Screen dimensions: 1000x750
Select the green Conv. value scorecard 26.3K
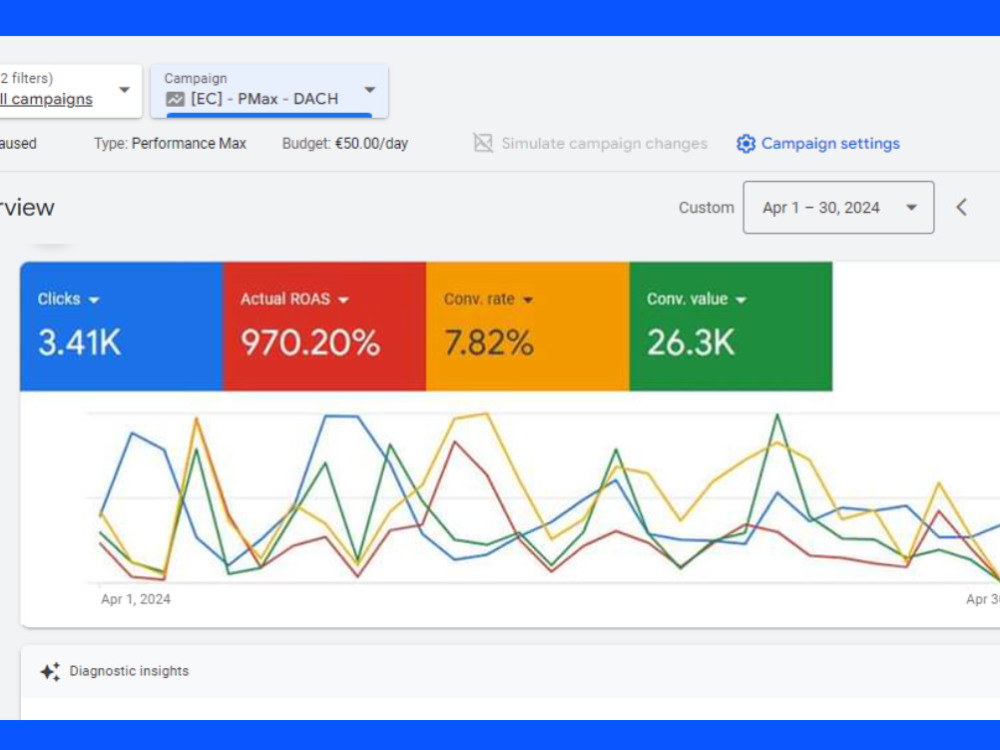tap(731, 326)
